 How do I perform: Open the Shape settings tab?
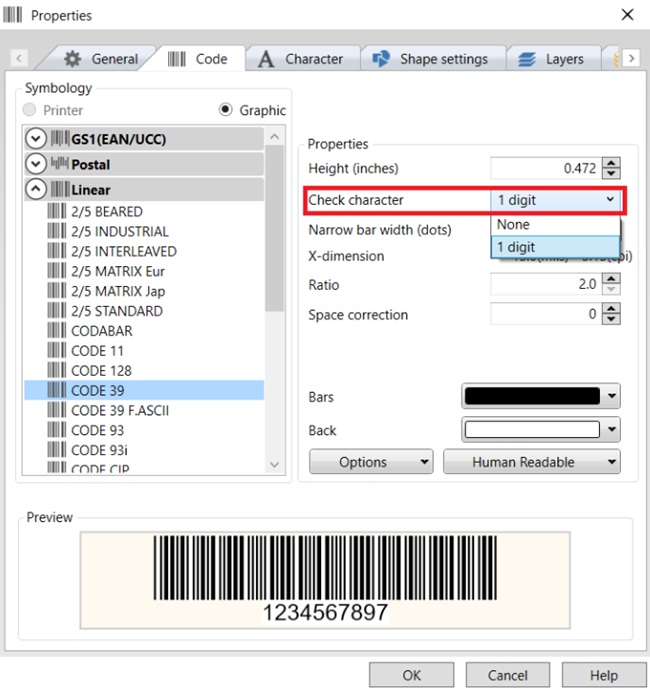[432, 59]
